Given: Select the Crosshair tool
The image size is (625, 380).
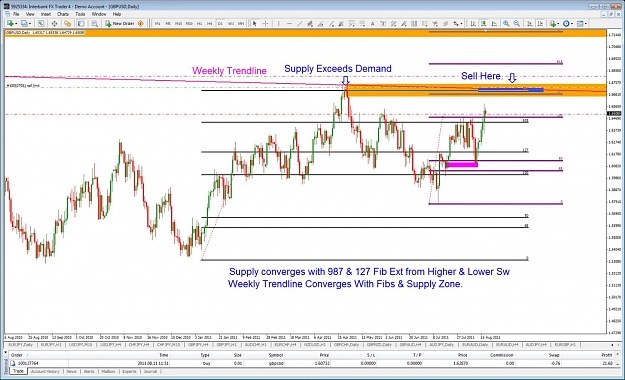Looking at the screenshot, I should 265,24.
